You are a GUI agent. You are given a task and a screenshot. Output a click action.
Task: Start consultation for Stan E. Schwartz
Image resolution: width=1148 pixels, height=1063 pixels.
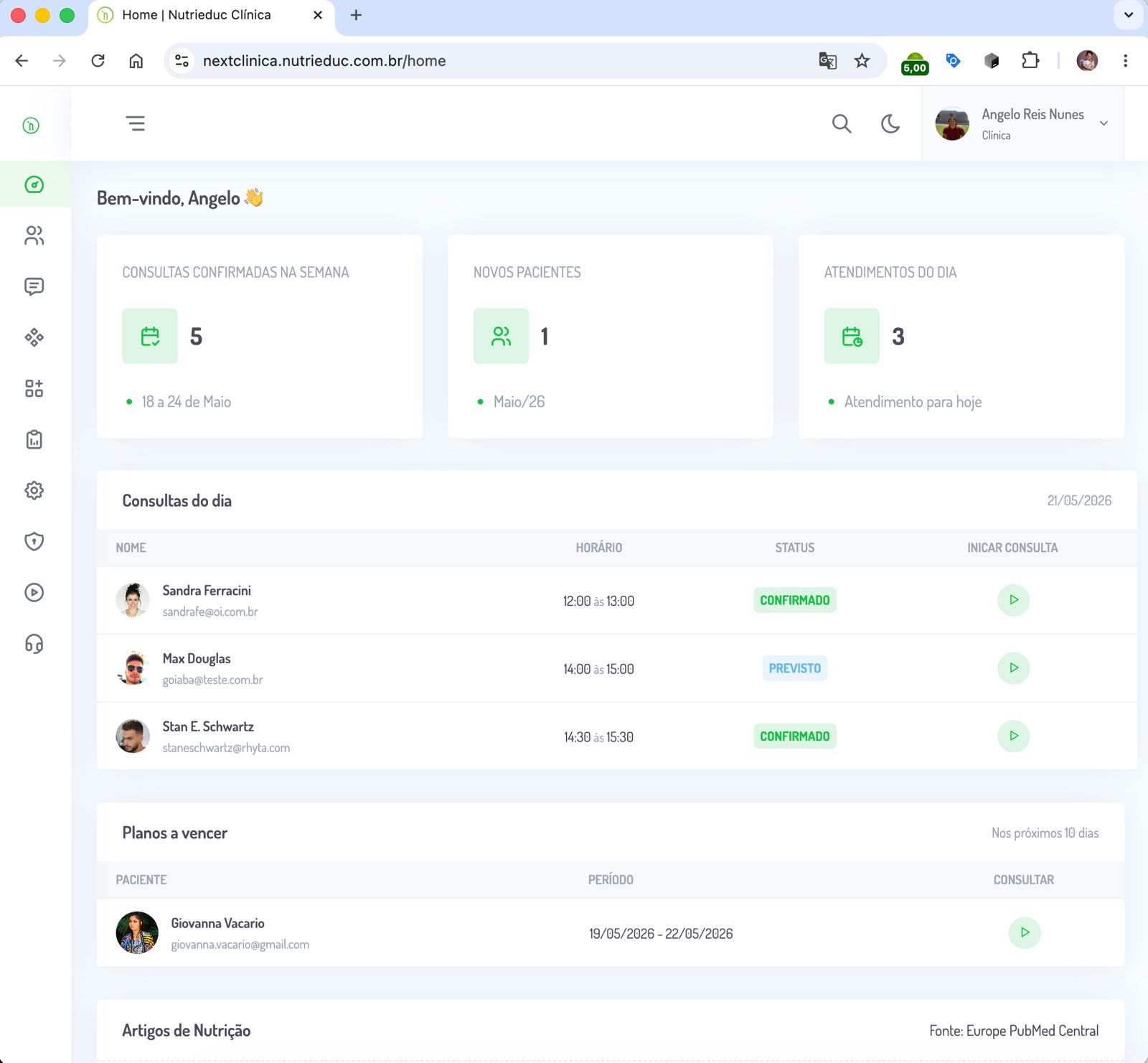(1013, 736)
